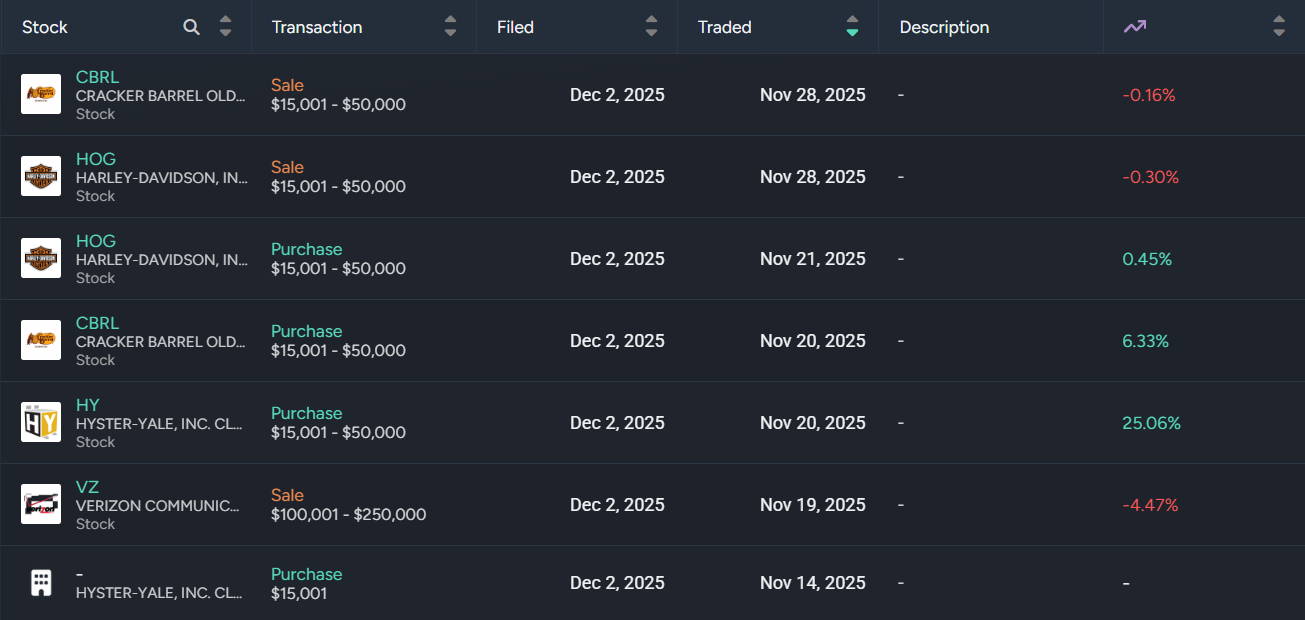Screen dimensions: 1305x620
Task: Click the Traded column header label
Action: (x=725, y=27)
